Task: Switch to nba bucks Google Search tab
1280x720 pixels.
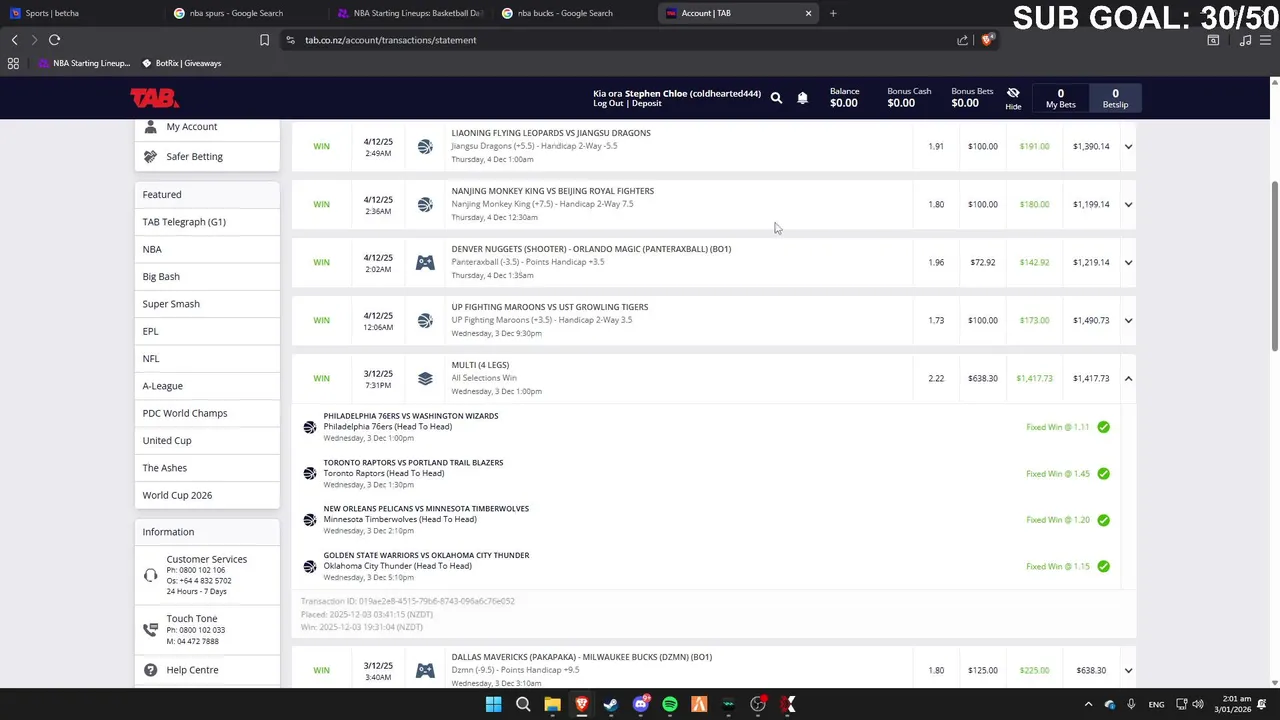Action: point(575,13)
